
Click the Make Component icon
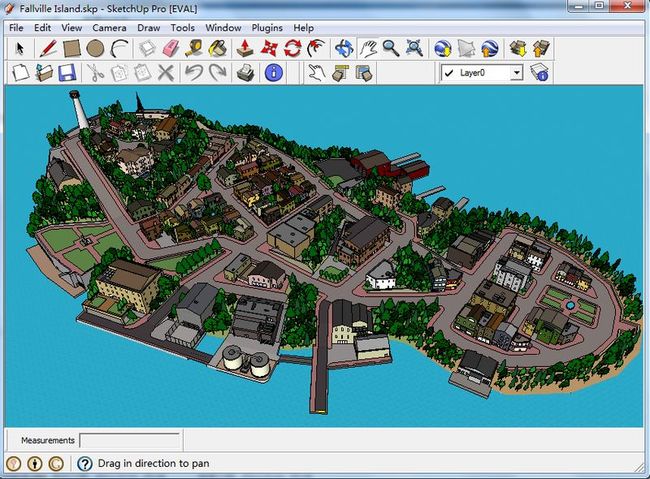(147, 49)
